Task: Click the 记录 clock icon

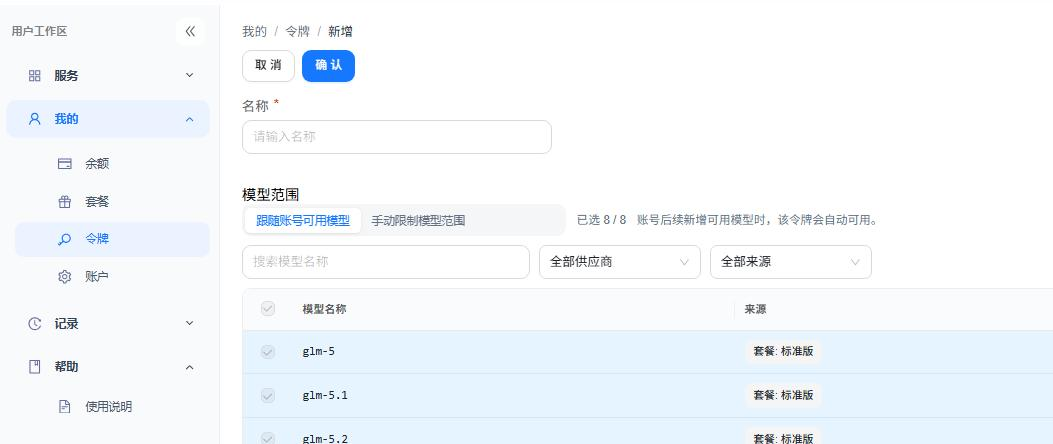Action: 35,324
